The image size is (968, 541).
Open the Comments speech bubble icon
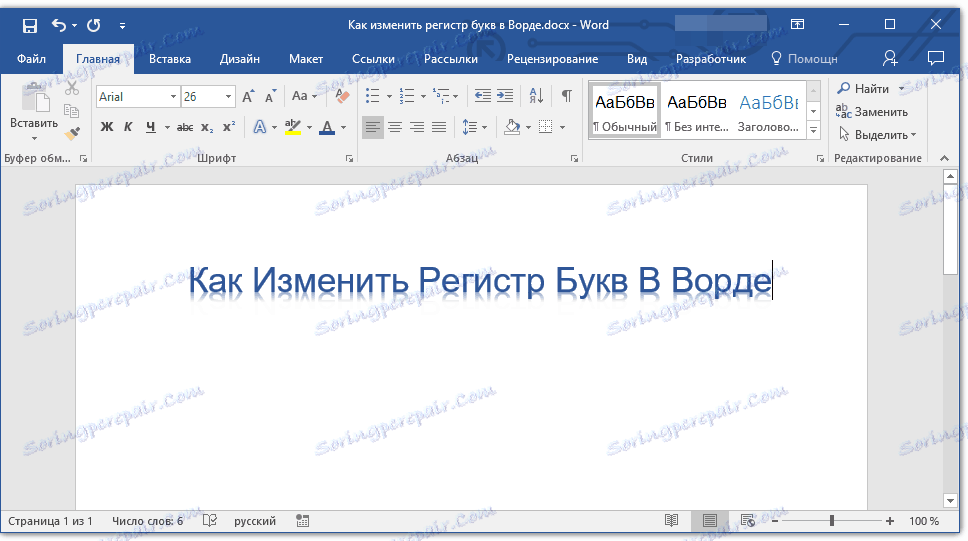pos(936,58)
